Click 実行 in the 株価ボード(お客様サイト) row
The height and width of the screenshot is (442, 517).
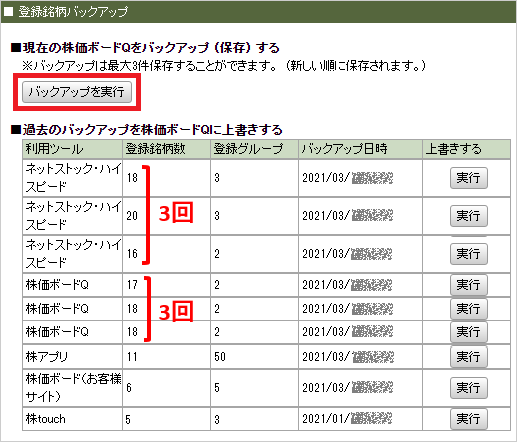click(469, 388)
